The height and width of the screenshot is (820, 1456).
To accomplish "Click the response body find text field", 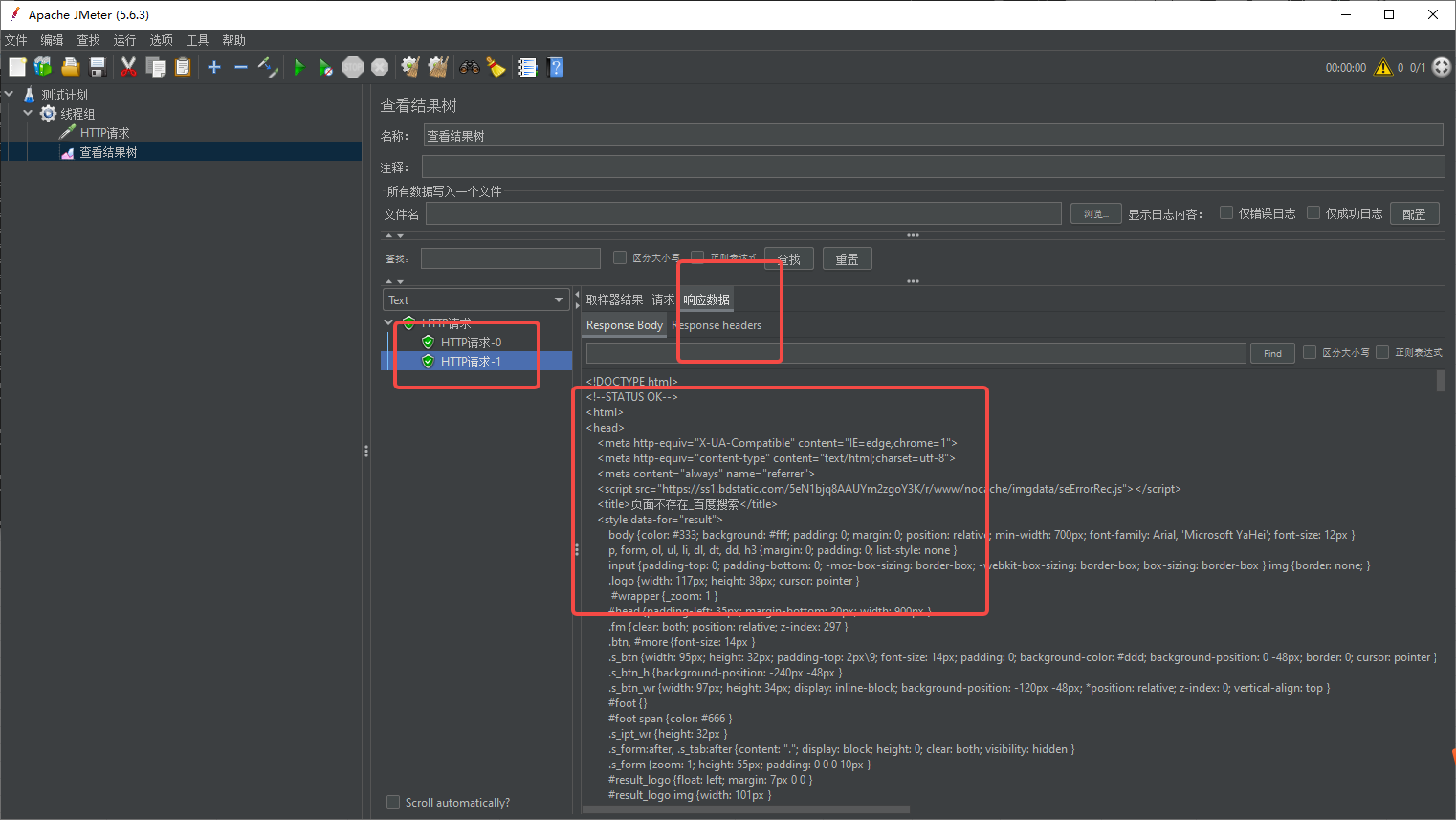I will 916,353.
